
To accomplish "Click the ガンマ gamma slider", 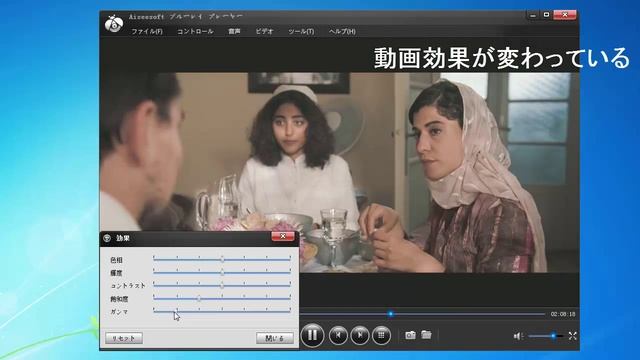I will [222, 311].
